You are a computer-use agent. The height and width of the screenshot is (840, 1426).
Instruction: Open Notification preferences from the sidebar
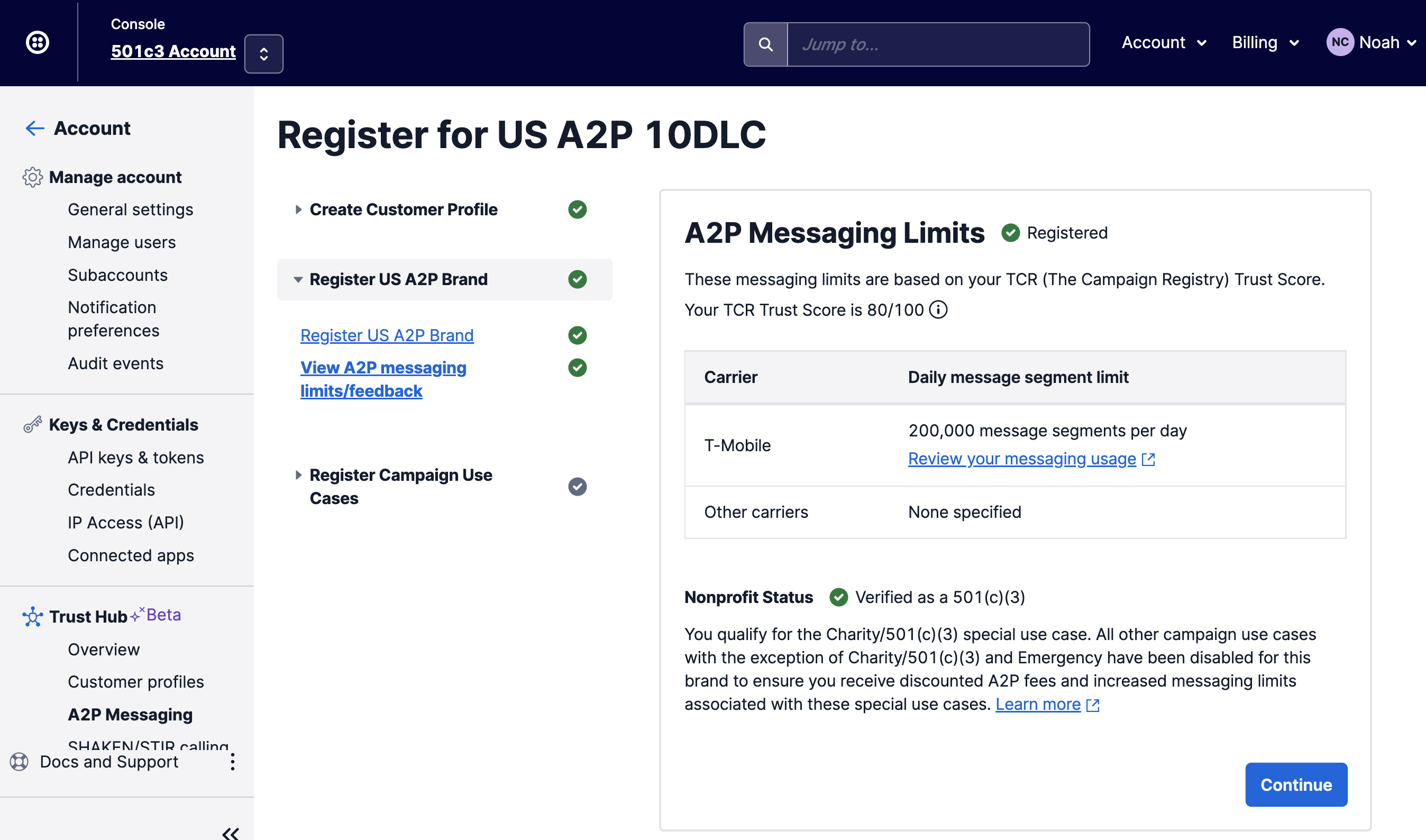pos(113,318)
